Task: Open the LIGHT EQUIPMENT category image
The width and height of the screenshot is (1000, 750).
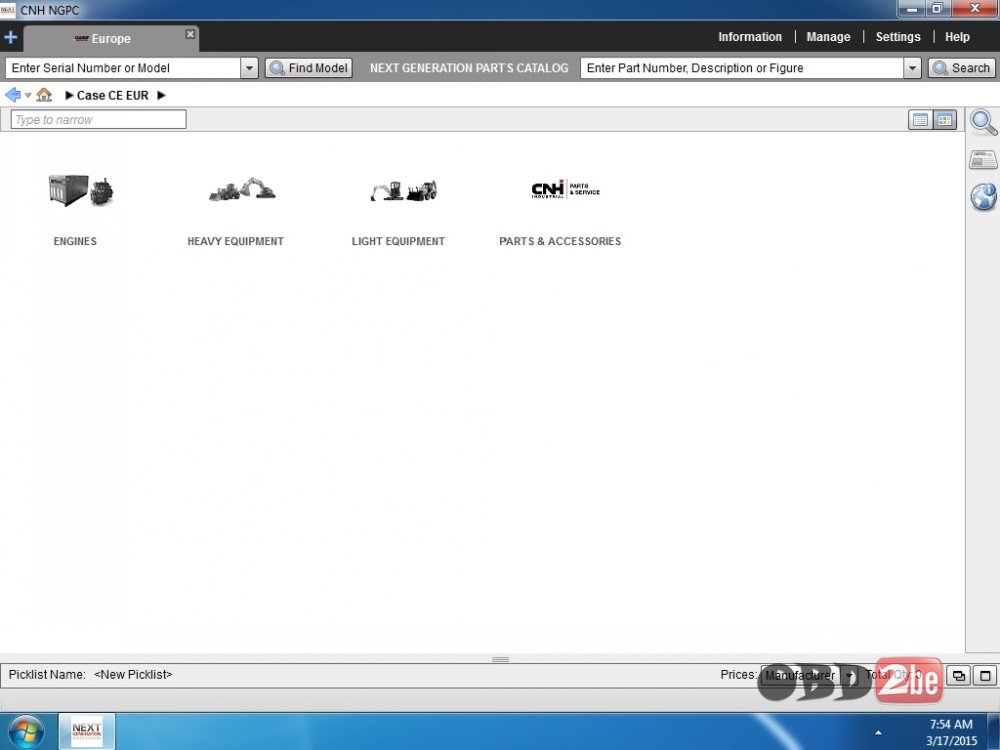Action: 404,190
